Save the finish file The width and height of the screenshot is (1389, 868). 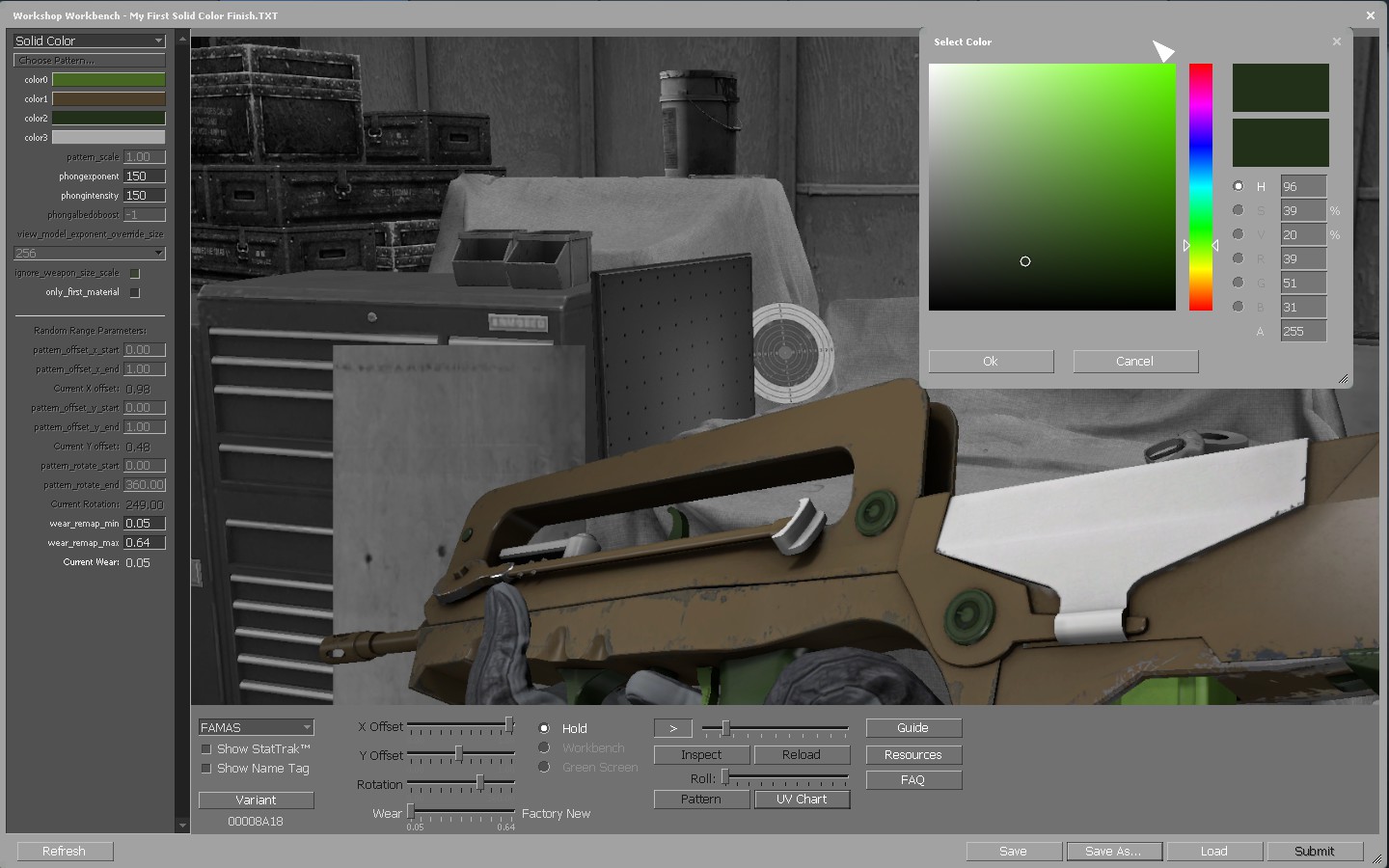(1014, 851)
